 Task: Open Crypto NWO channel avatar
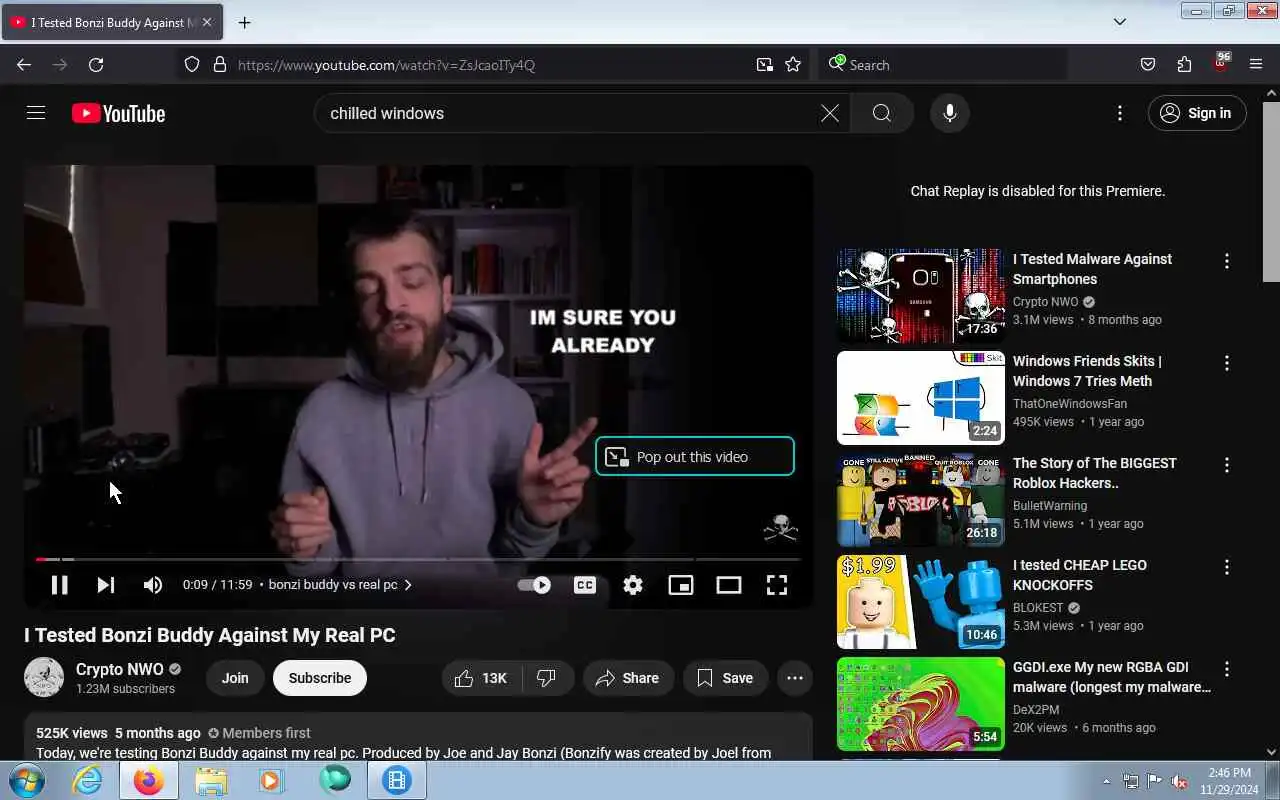pyautogui.click(x=44, y=677)
